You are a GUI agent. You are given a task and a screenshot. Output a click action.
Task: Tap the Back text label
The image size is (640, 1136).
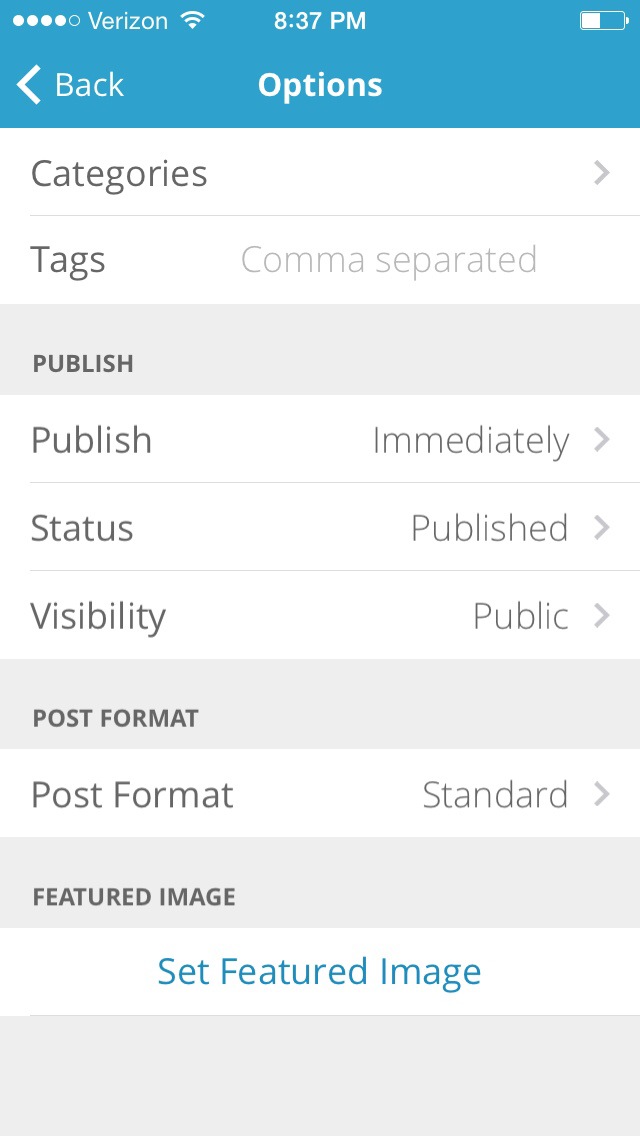point(90,86)
